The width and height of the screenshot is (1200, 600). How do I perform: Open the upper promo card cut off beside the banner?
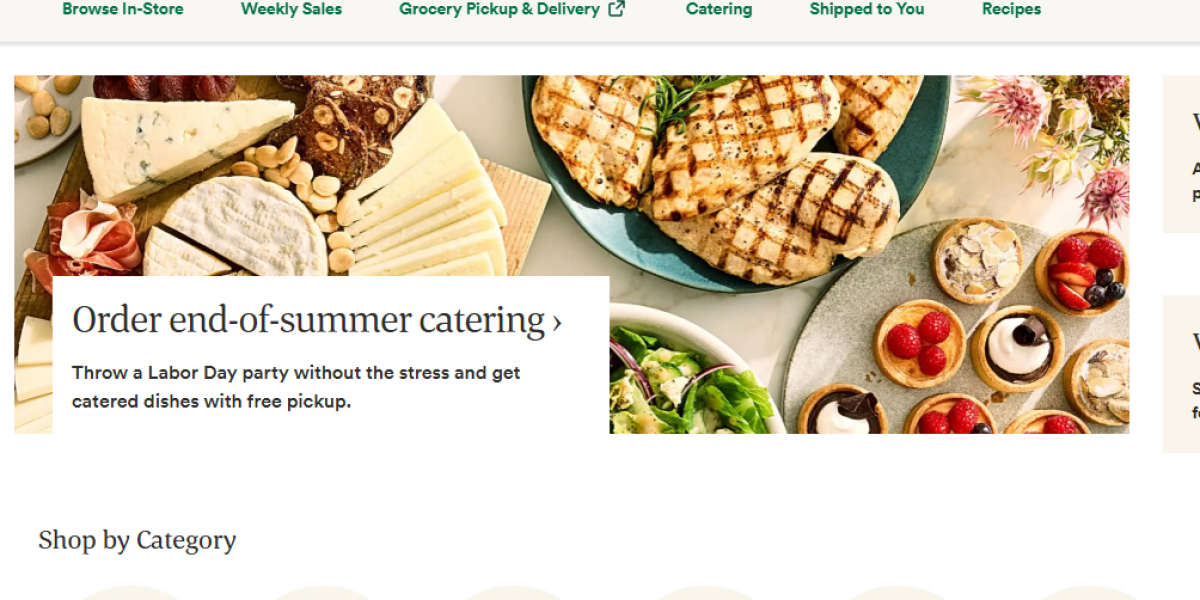tap(1181, 154)
